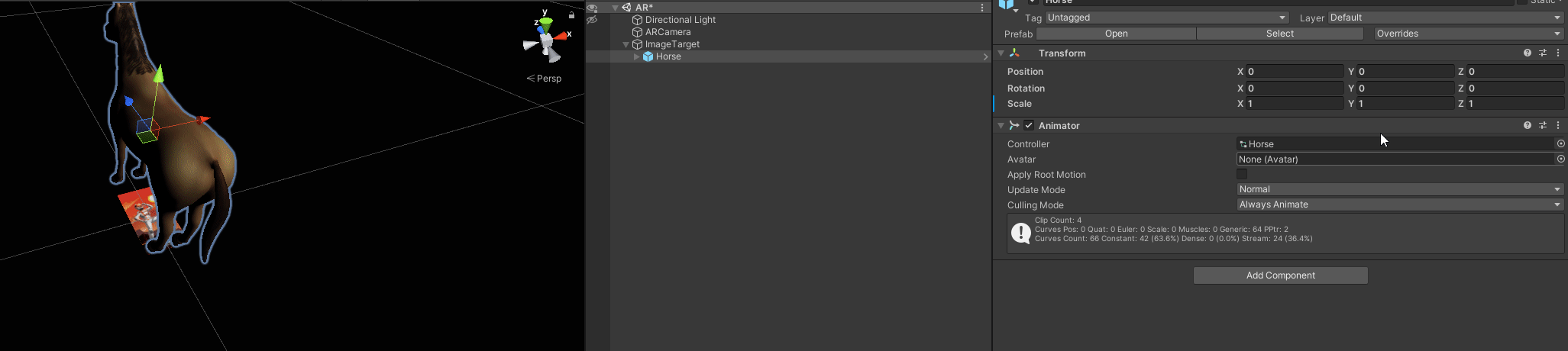This screenshot has width=1568, height=351.
Task: Enable Apply Root Motion checkbox
Action: 1242,174
